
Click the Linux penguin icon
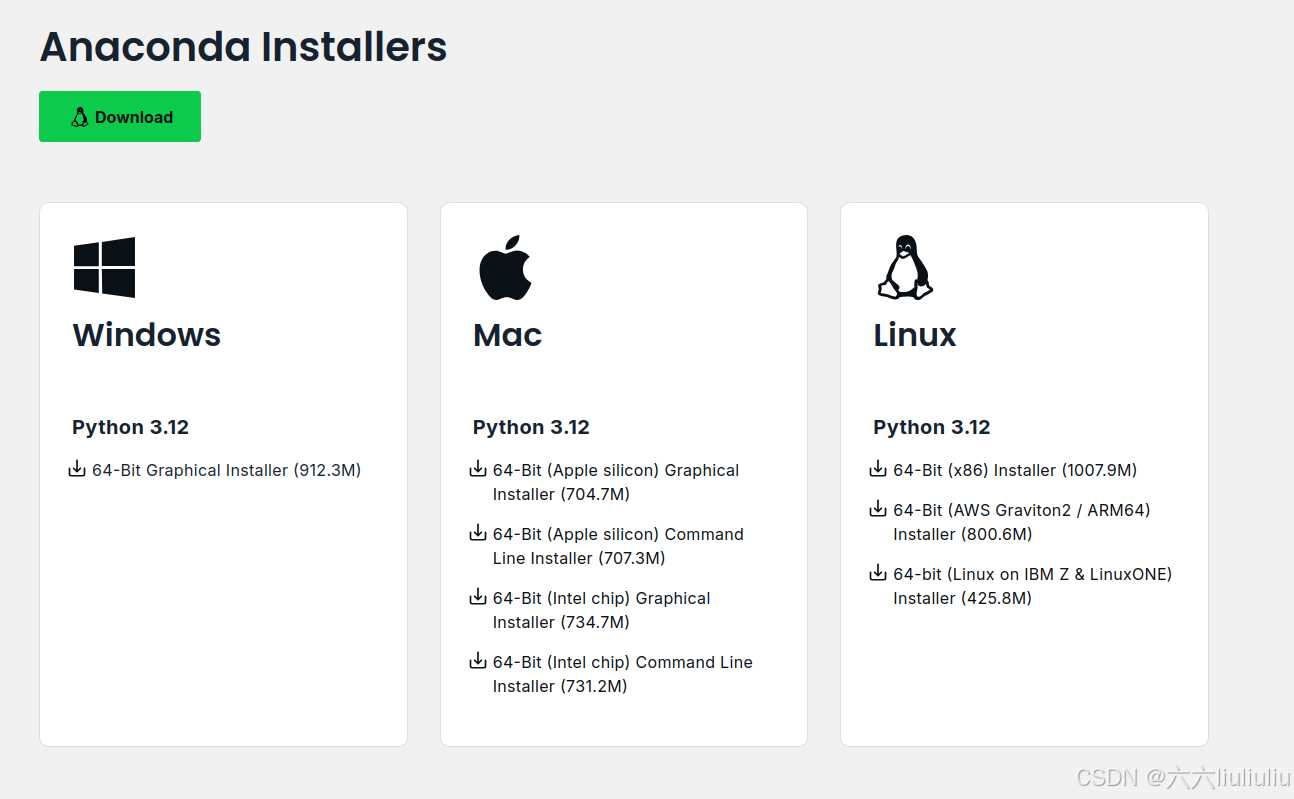pos(905,267)
